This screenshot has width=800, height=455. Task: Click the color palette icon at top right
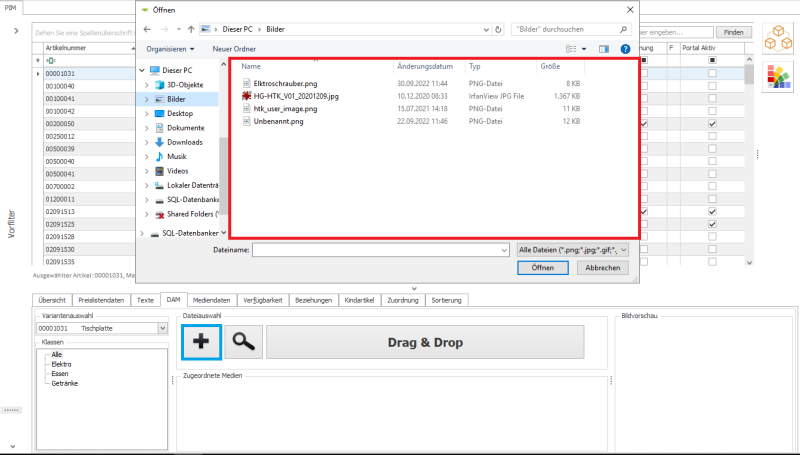point(777,76)
